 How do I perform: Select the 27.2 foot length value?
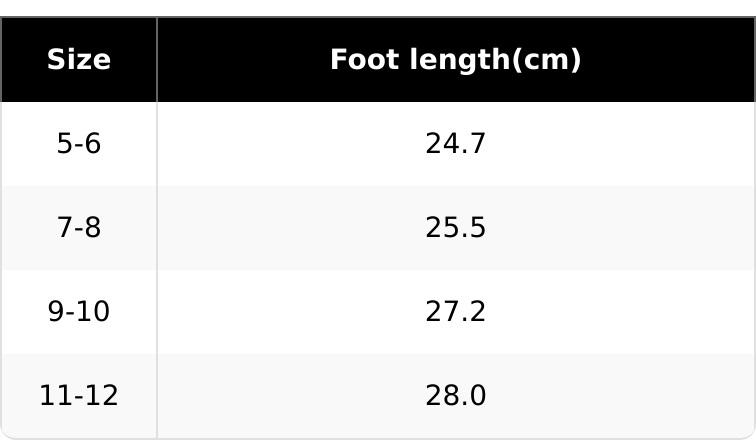click(x=455, y=312)
